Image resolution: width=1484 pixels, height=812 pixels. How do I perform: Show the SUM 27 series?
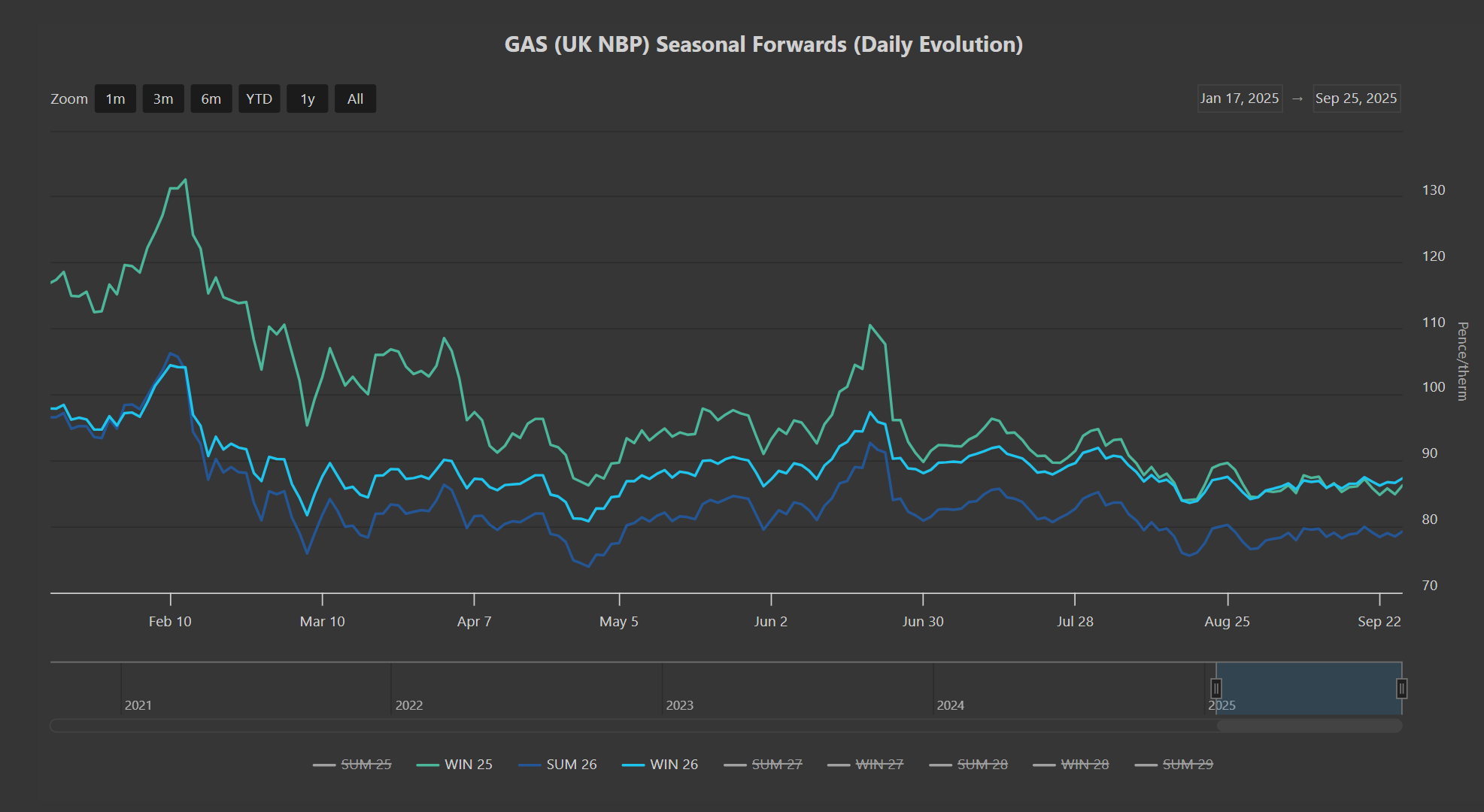click(x=776, y=765)
